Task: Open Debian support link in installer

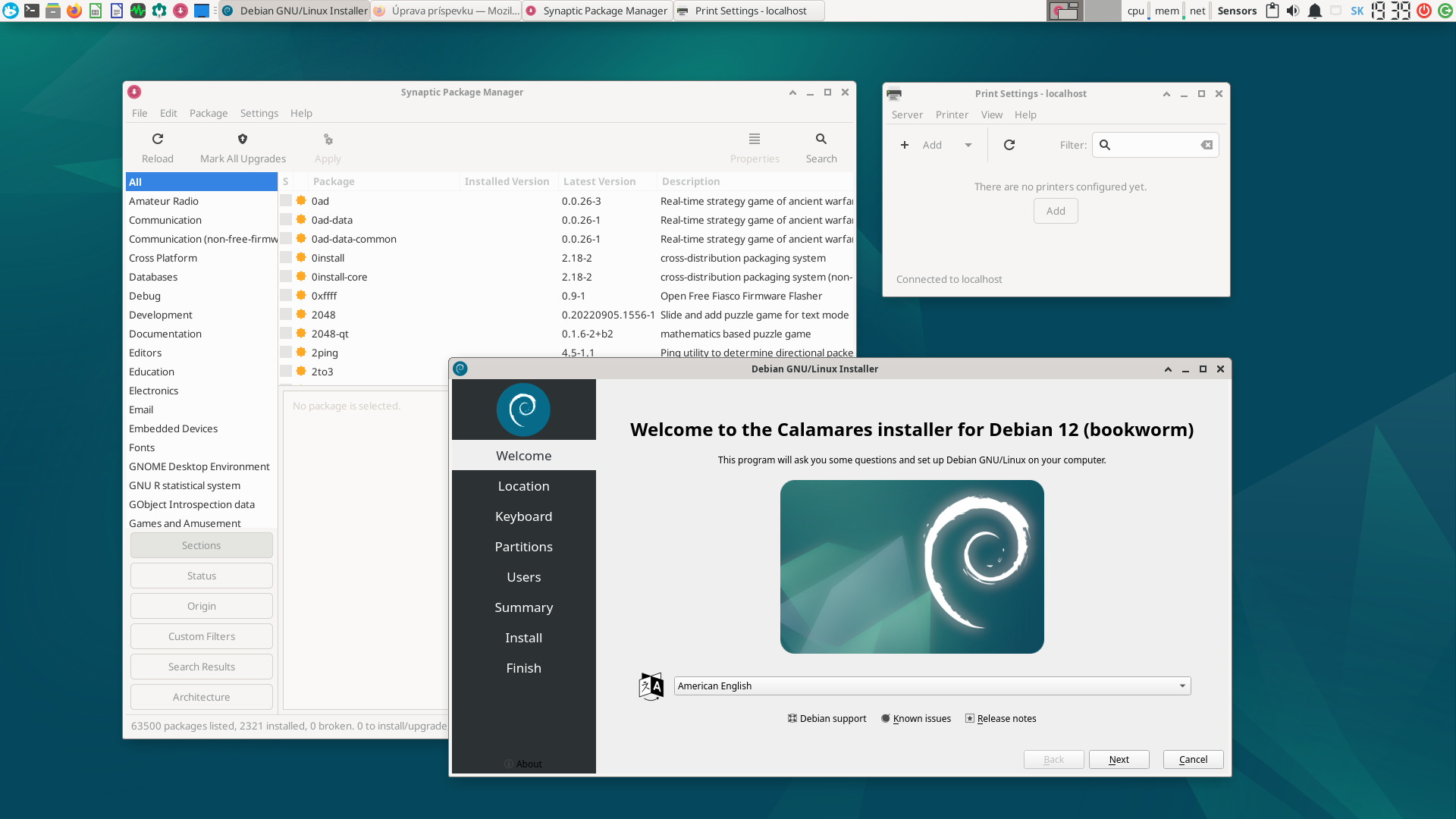Action: (827, 718)
